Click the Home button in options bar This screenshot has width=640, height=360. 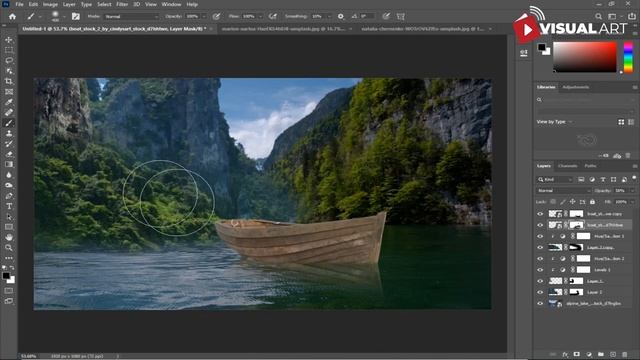12,16
